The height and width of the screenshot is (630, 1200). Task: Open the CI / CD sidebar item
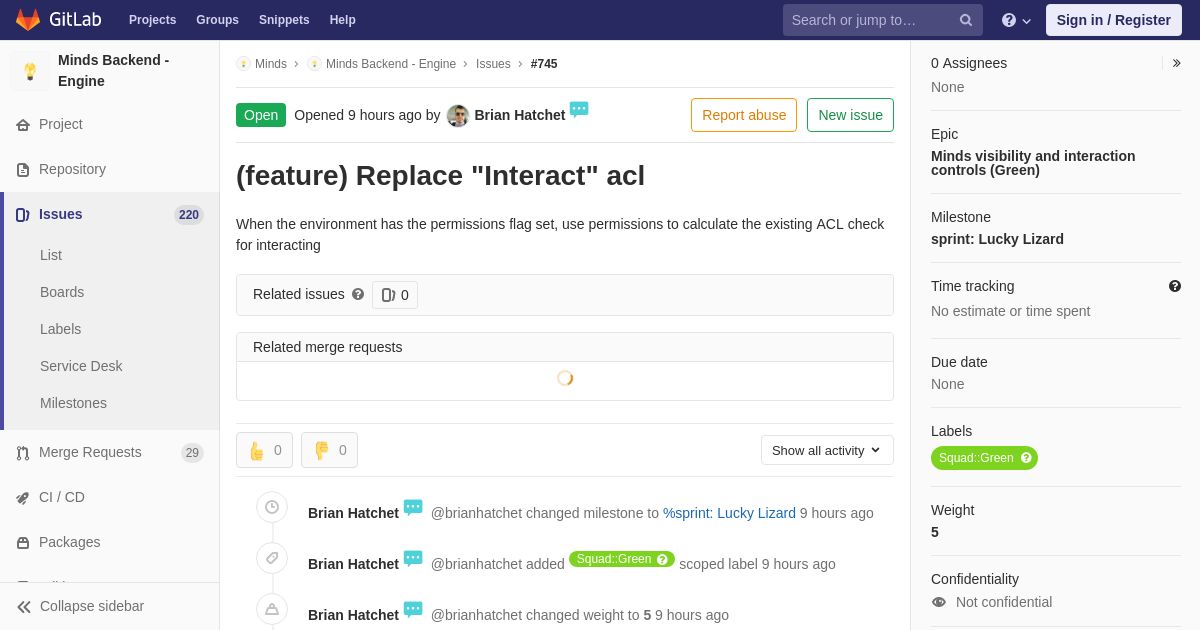110,497
